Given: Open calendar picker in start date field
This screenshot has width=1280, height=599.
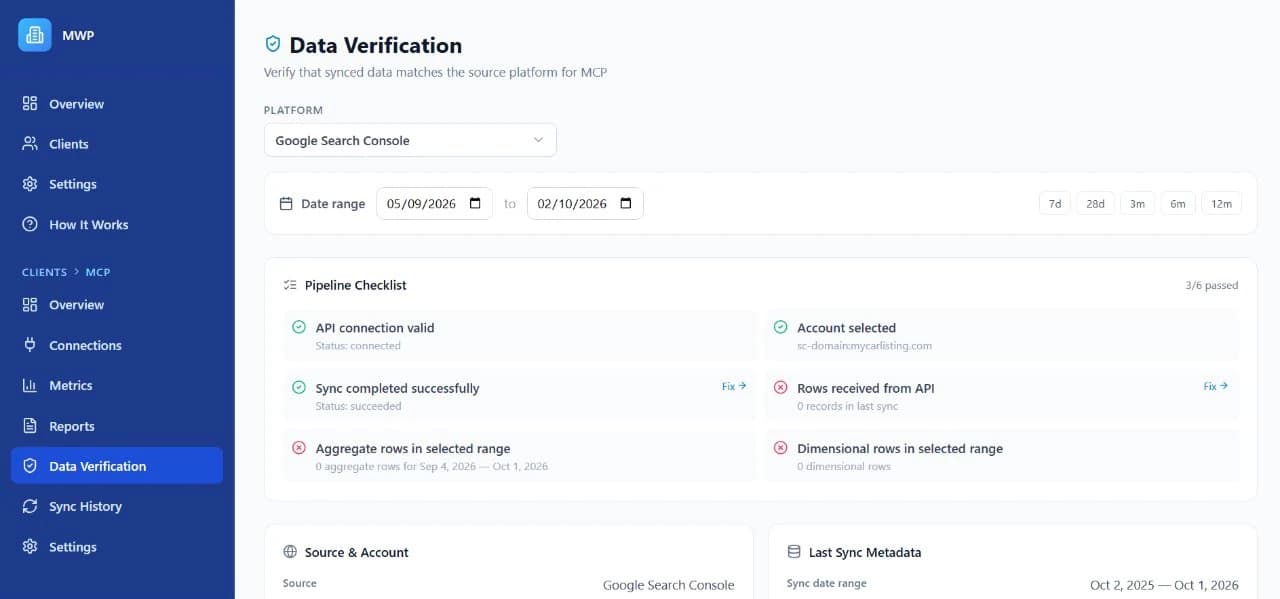Looking at the screenshot, I should click(475, 203).
